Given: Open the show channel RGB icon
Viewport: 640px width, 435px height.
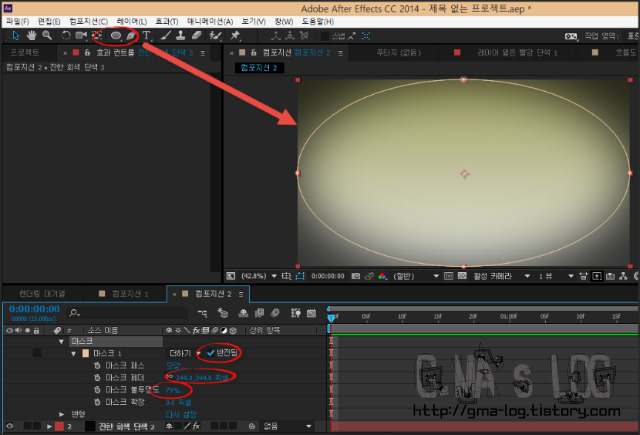Looking at the screenshot, I should 382,276.
